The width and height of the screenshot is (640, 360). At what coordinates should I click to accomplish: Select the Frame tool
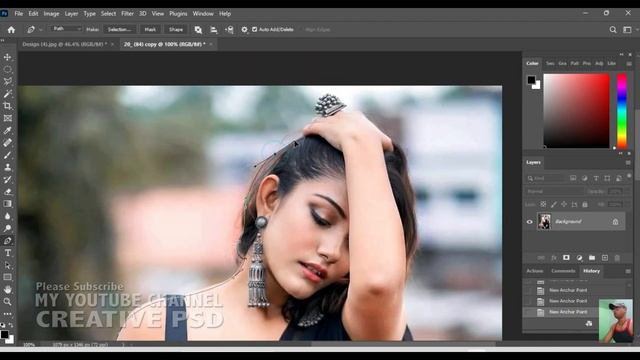pos(7,118)
